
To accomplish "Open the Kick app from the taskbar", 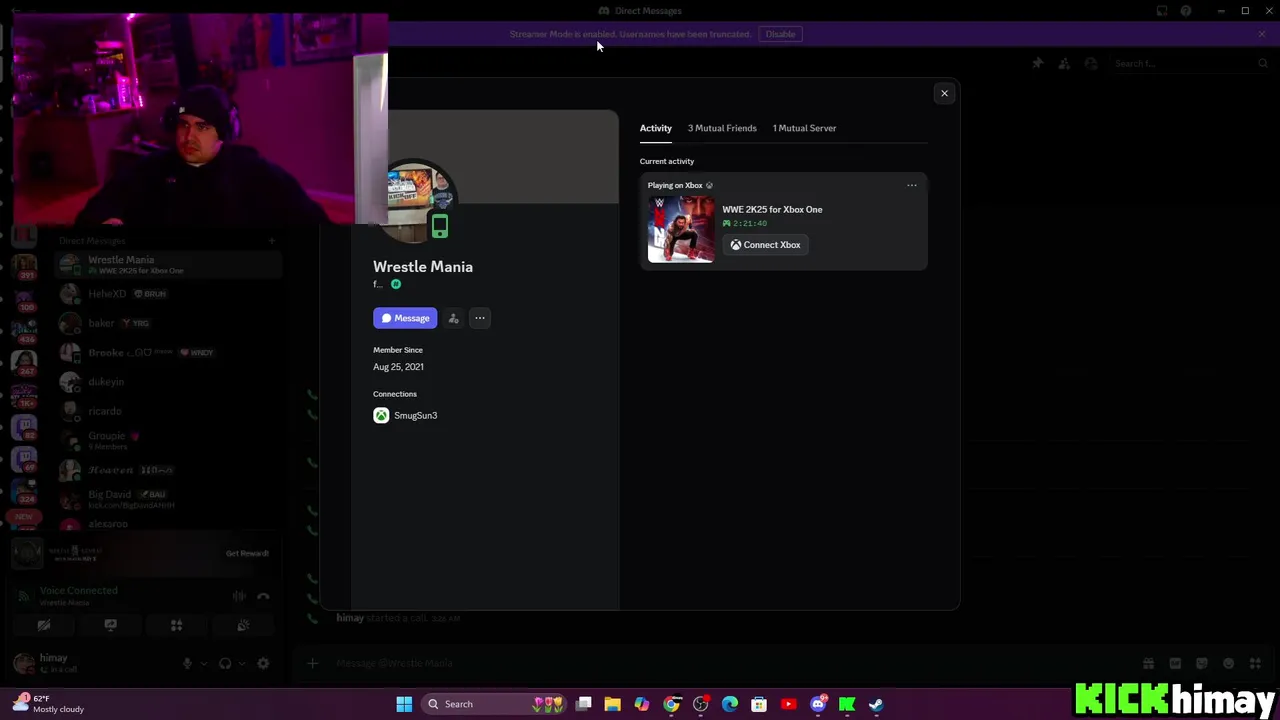I will (847, 704).
